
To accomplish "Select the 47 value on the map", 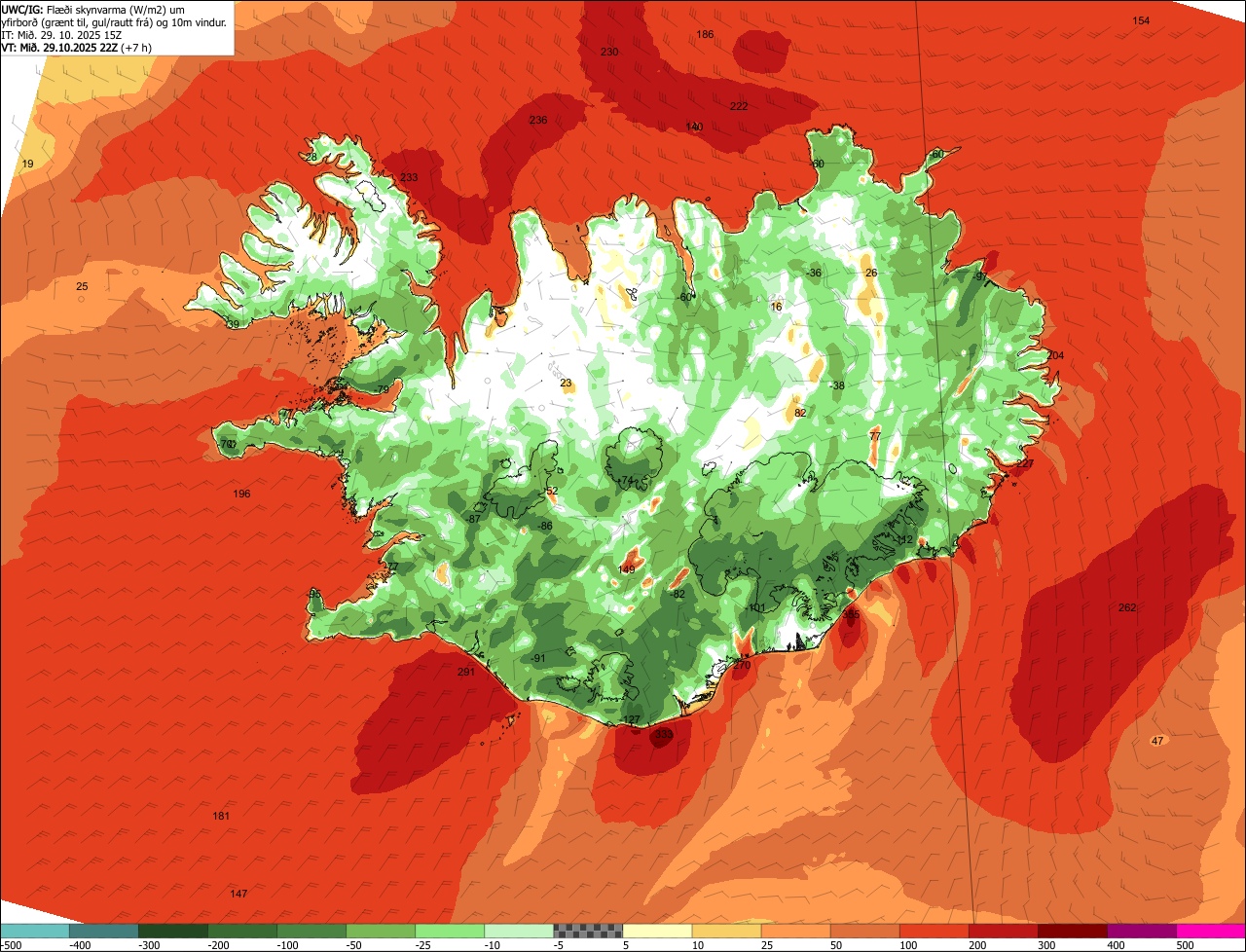I will coord(1157,742).
